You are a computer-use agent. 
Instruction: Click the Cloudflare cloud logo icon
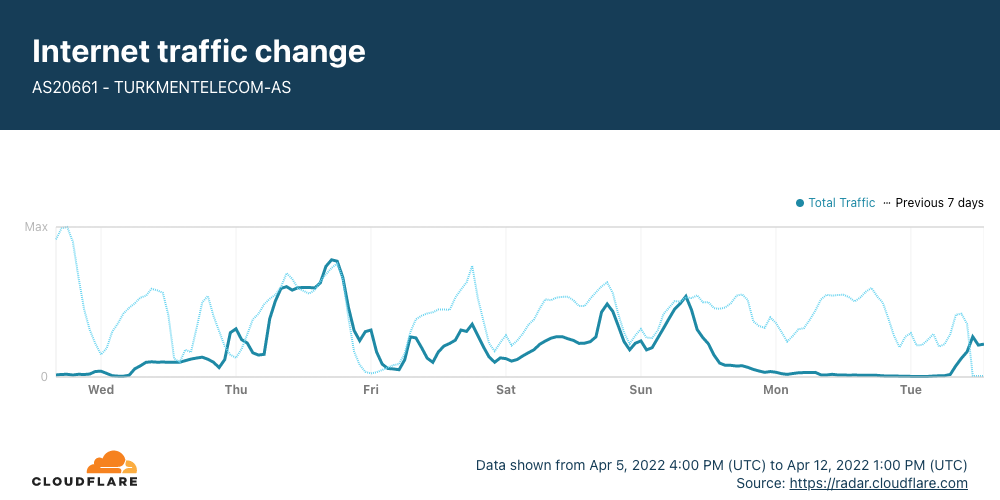(x=112, y=462)
